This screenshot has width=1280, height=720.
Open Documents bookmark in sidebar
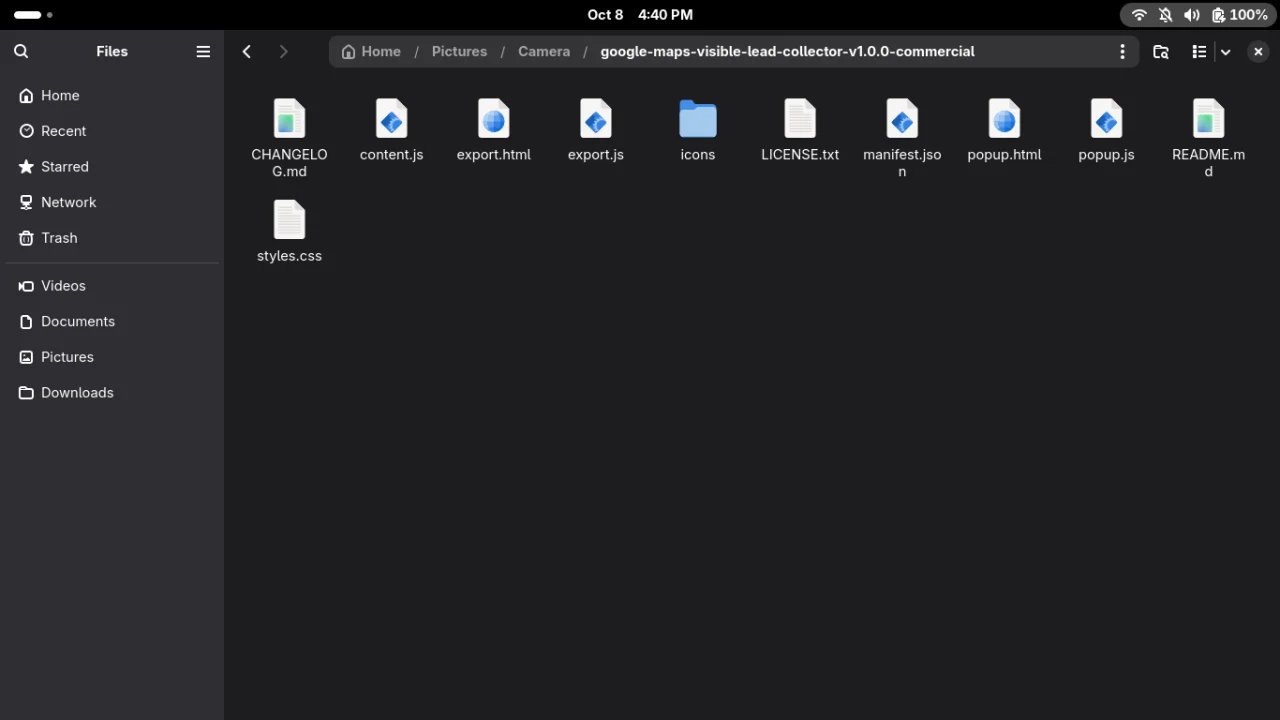point(112,322)
